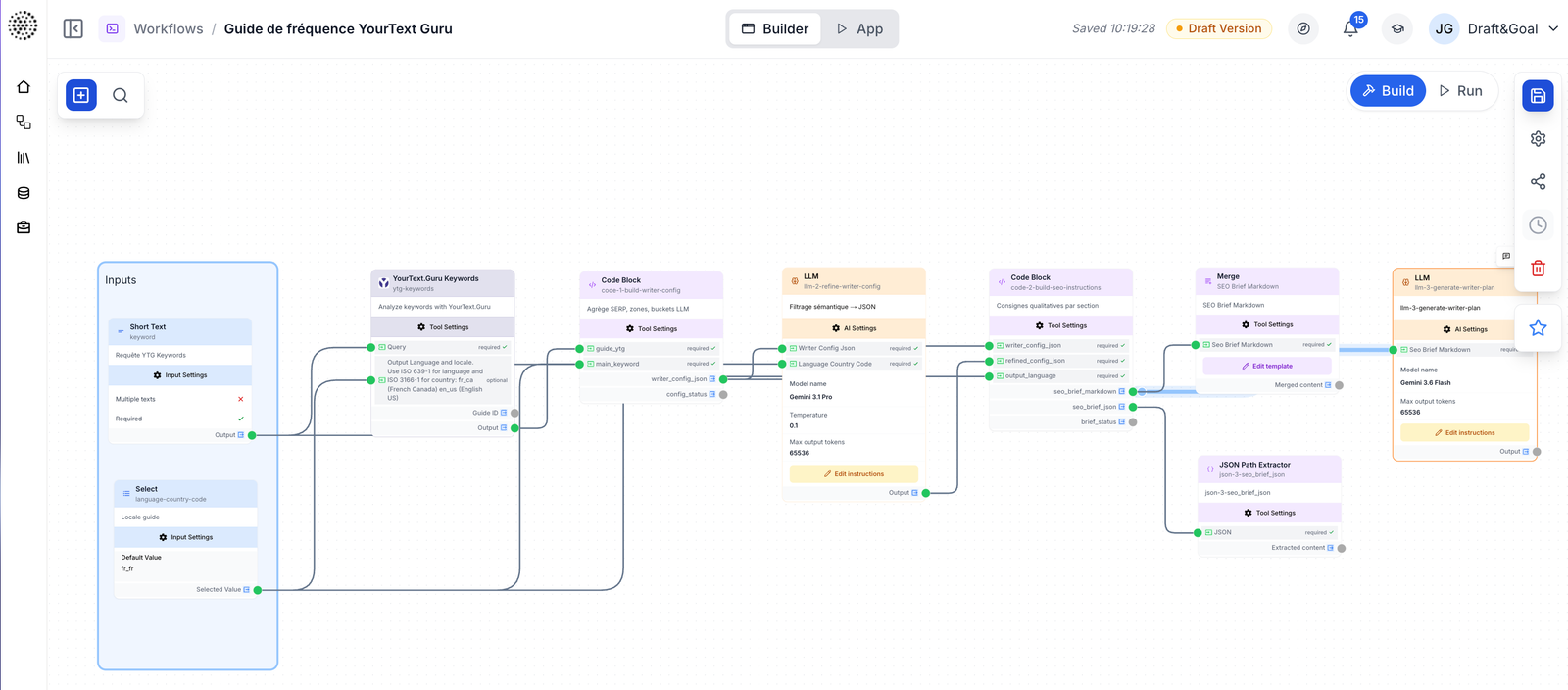
Task: Delete the workflow with the red trash icon
Action: pos(1538,268)
